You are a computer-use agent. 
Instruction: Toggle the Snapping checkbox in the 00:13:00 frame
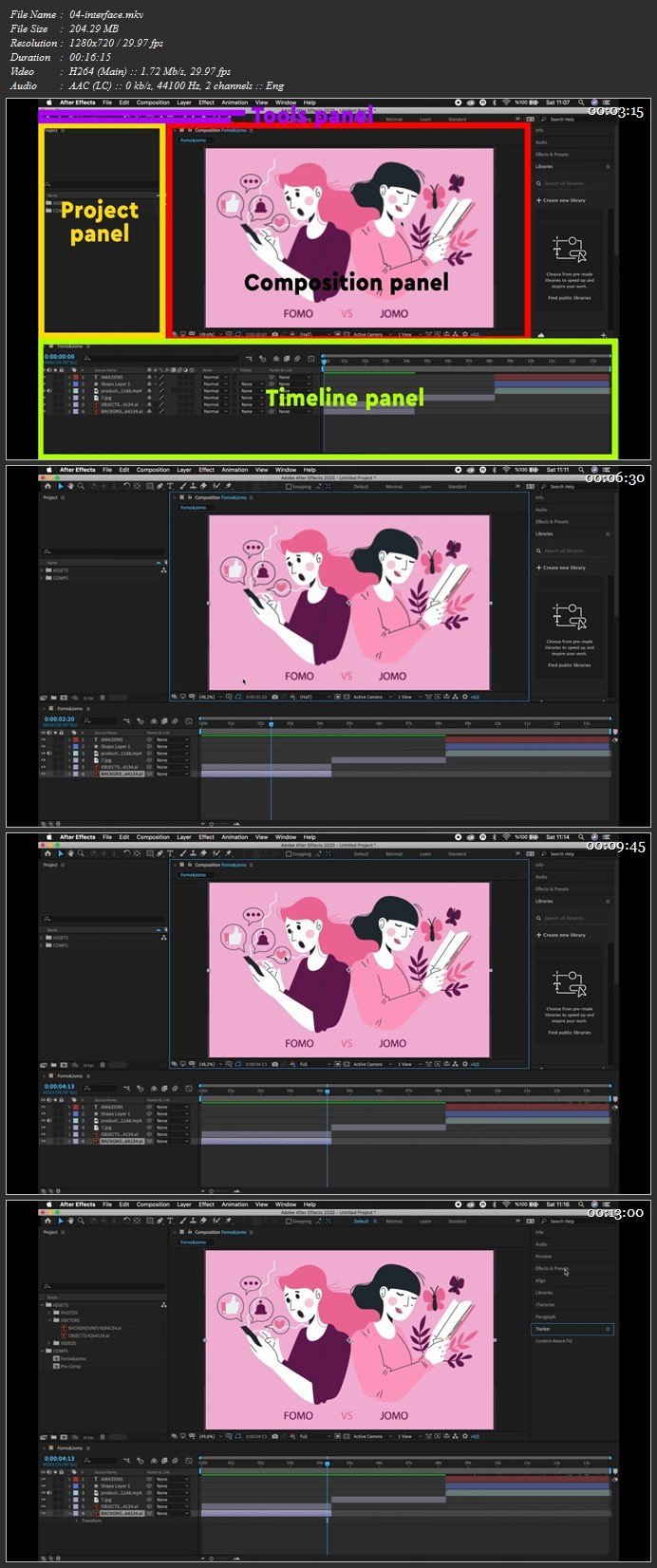coord(289,1221)
